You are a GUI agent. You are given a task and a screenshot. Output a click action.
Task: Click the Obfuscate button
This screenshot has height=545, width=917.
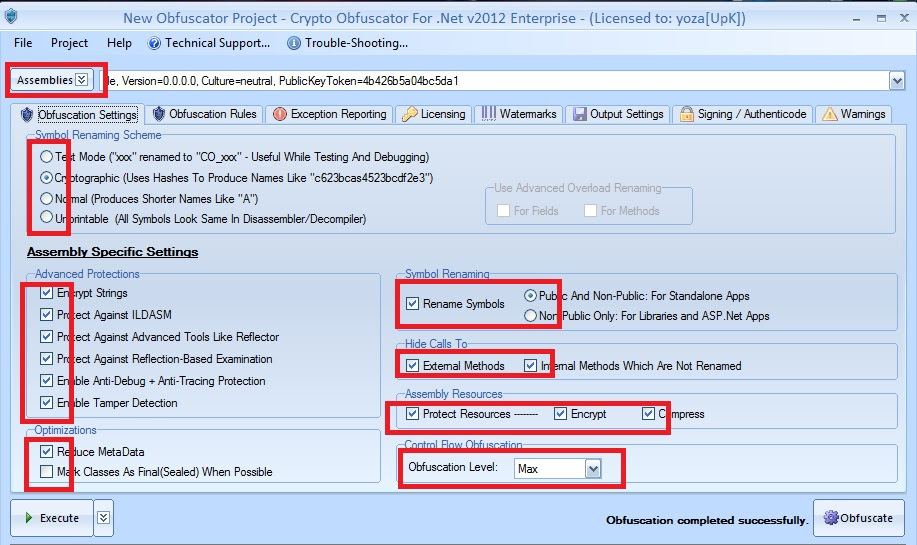(x=859, y=518)
